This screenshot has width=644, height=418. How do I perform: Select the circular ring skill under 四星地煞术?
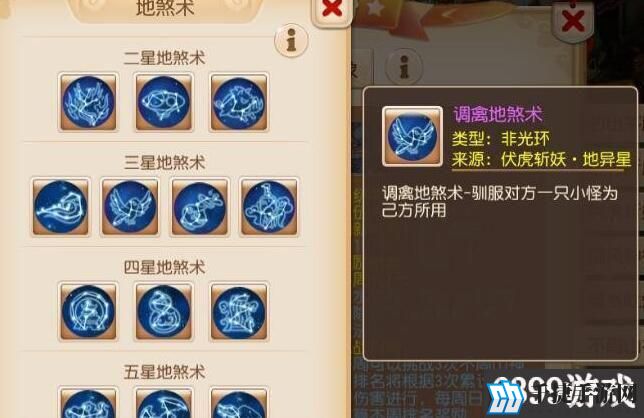[x=88, y=311]
